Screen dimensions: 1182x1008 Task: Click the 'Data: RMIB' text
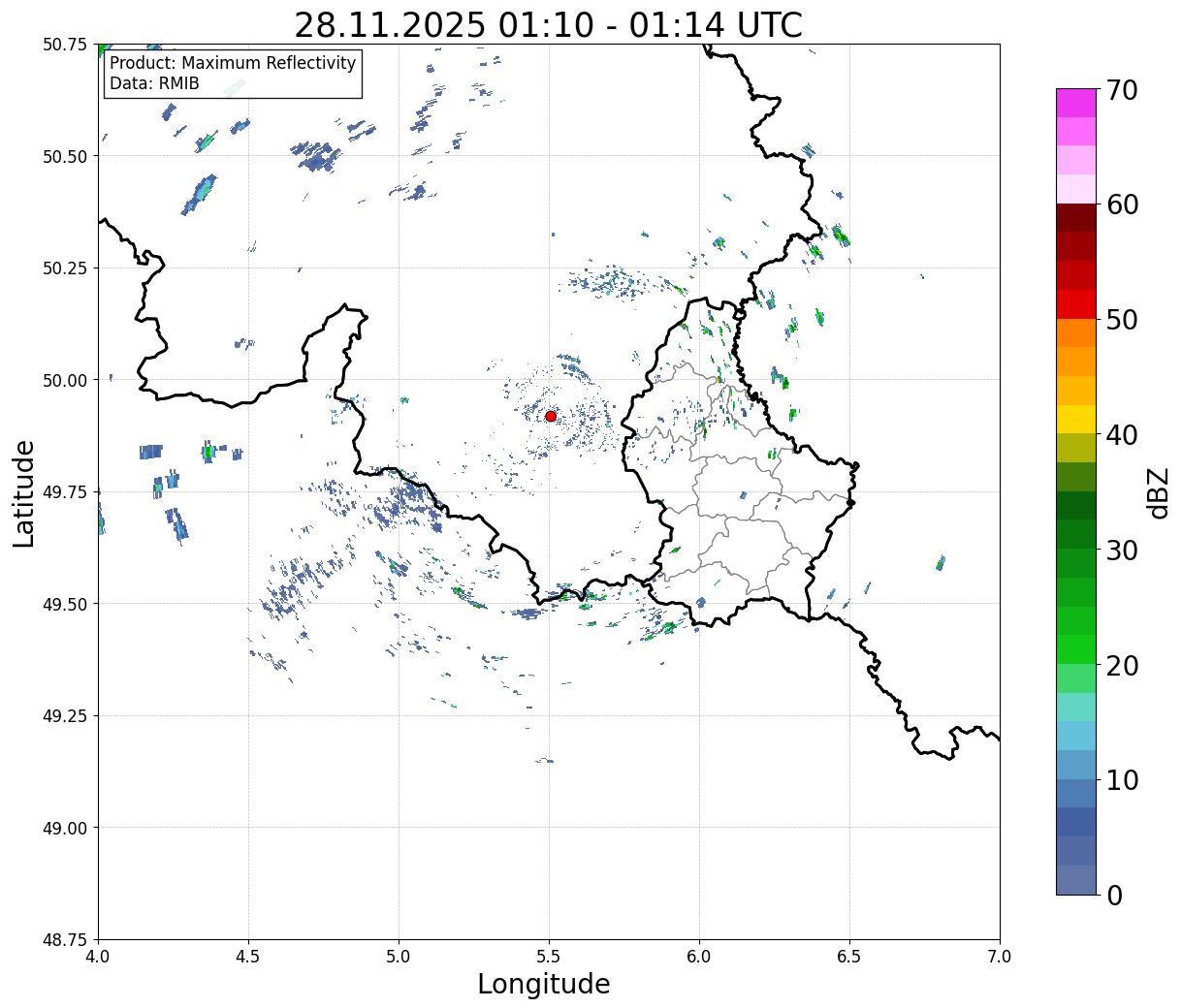coord(154,83)
